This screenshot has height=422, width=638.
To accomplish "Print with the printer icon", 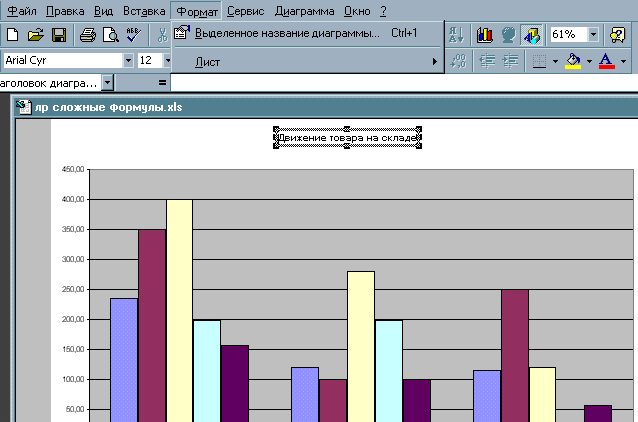I will [x=88, y=35].
